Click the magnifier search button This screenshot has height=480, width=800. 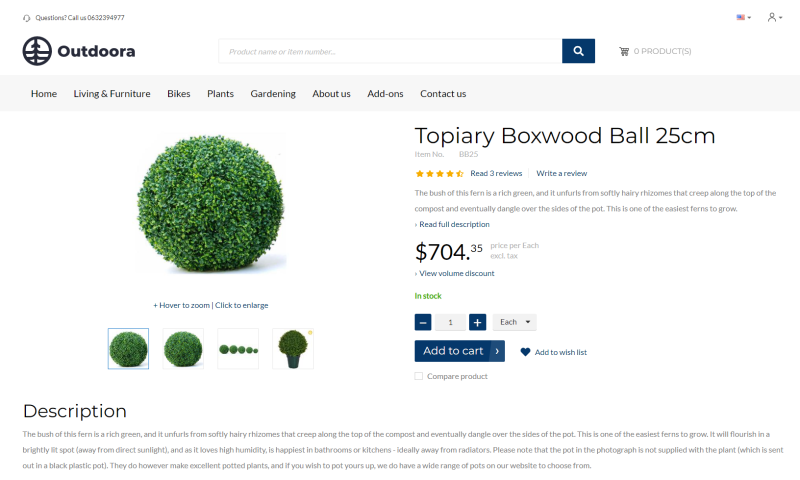(578, 51)
